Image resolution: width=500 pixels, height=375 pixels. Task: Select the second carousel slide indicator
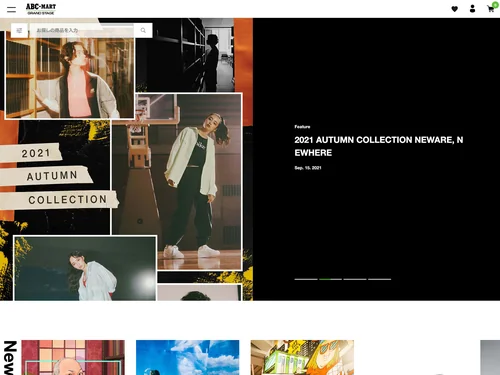(330, 279)
